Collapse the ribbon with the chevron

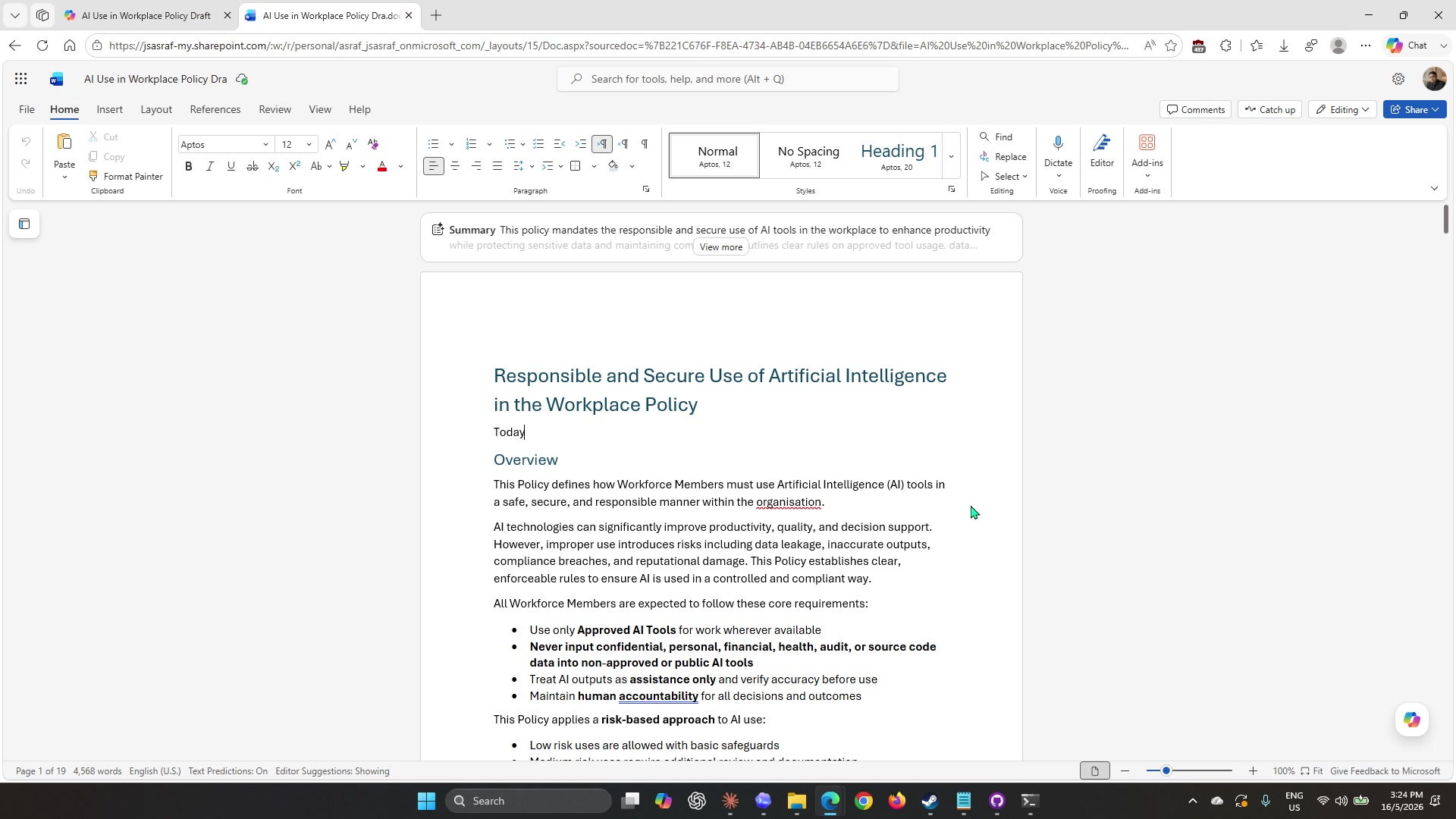click(x=1434, y=188)
